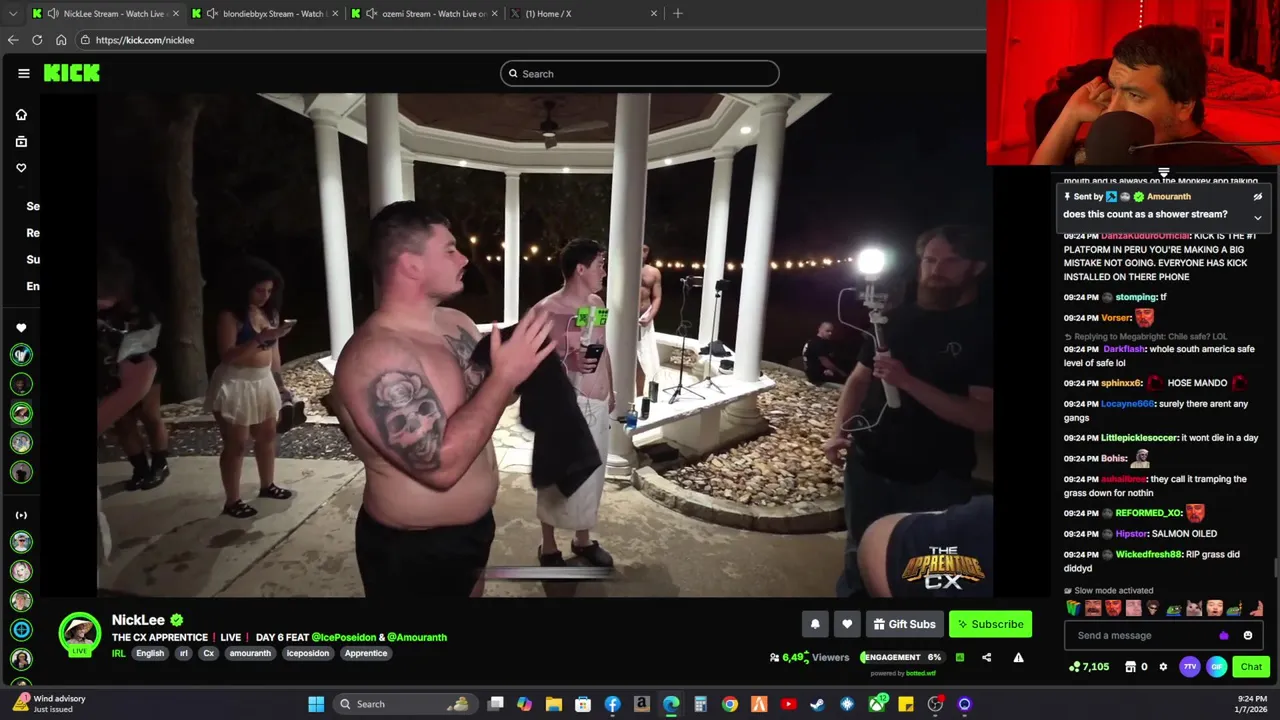Click the Chat send button
Screen dimensions: 1280x720
click(x=1251, y=667)
